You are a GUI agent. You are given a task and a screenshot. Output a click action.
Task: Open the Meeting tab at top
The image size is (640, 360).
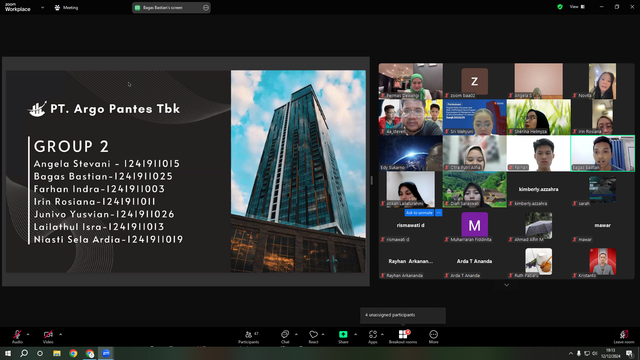66,7
